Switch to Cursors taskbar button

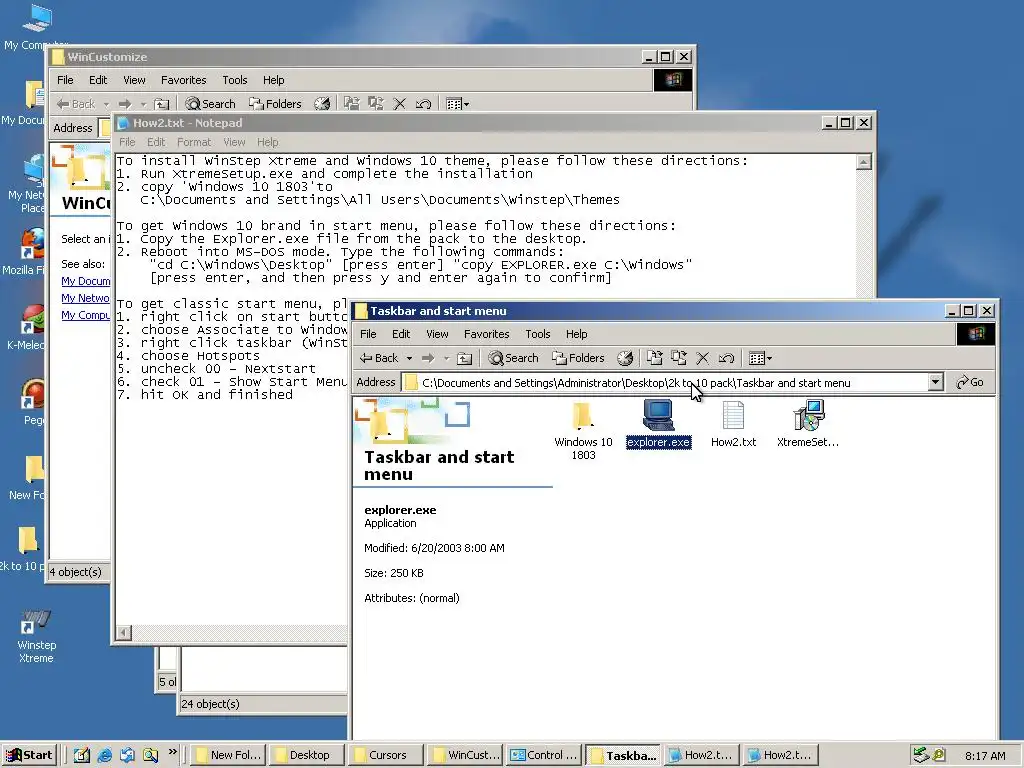387,755
